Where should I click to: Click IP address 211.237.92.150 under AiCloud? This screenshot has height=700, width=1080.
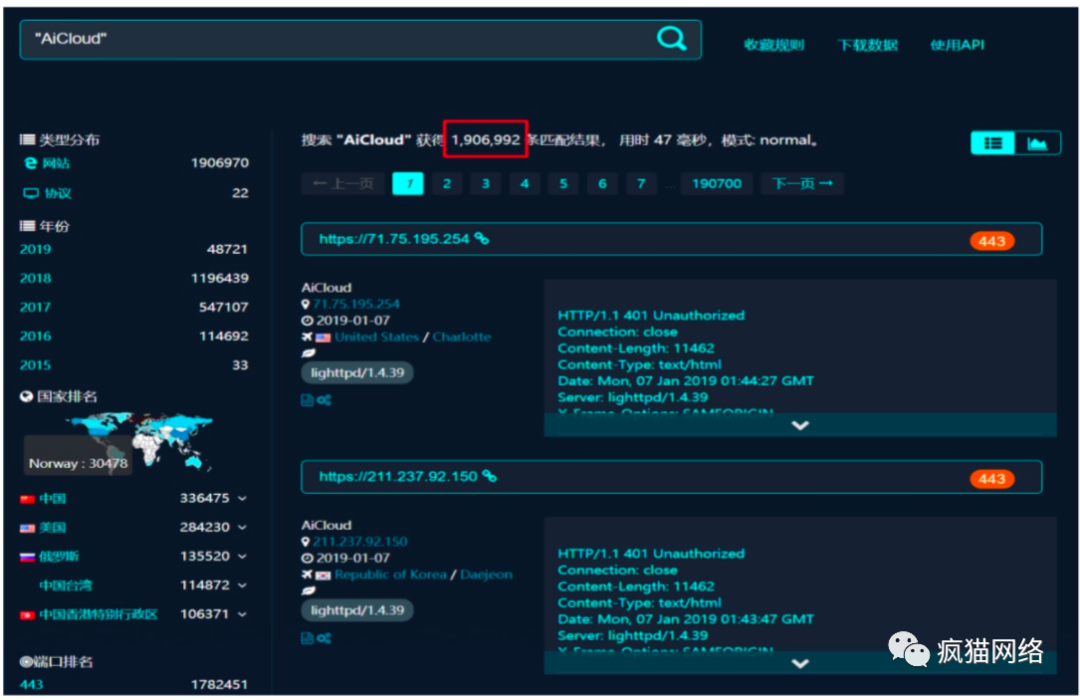click(x=360, y=542)
